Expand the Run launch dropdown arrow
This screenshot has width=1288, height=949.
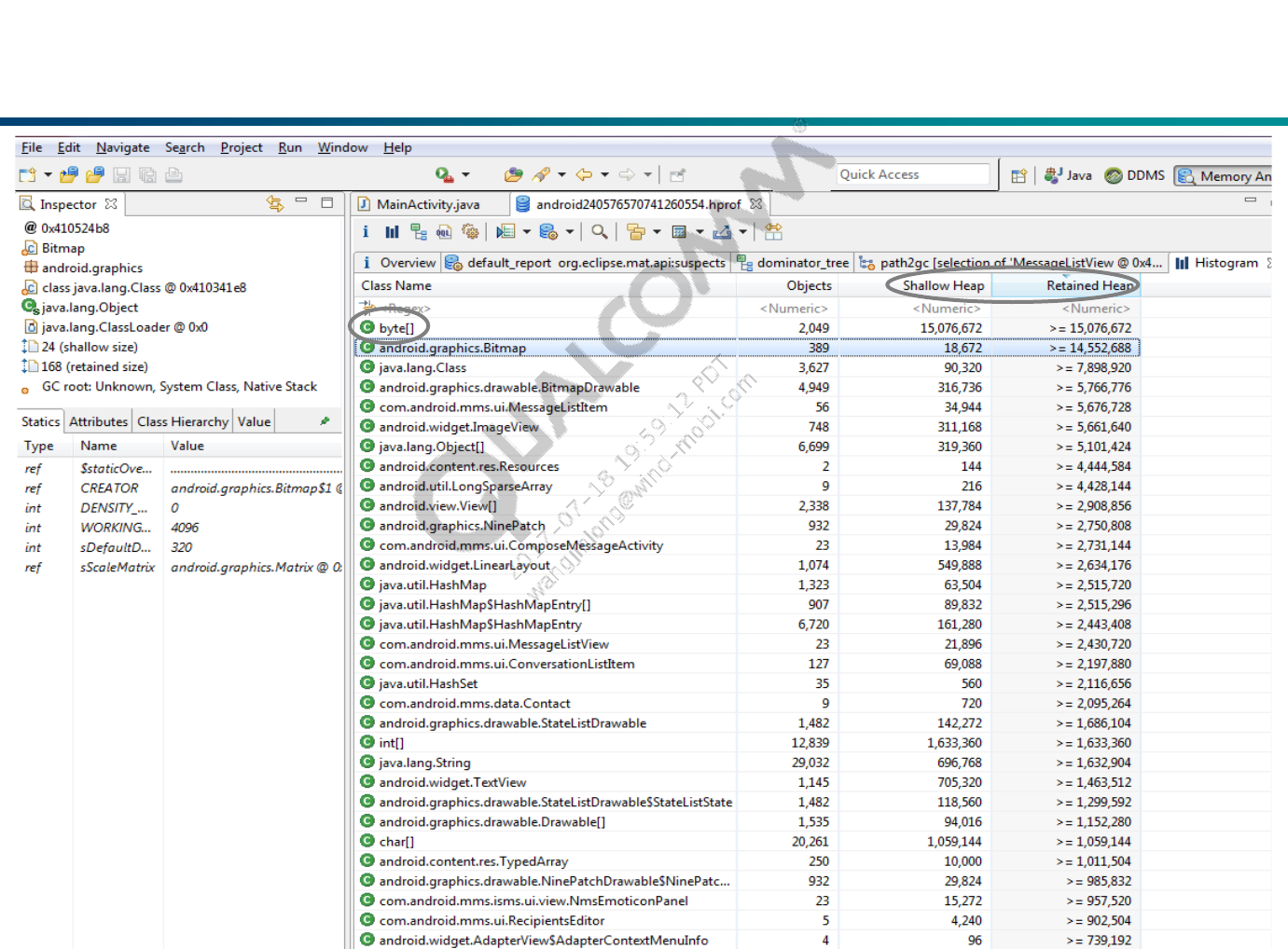(x=465, y=174)
